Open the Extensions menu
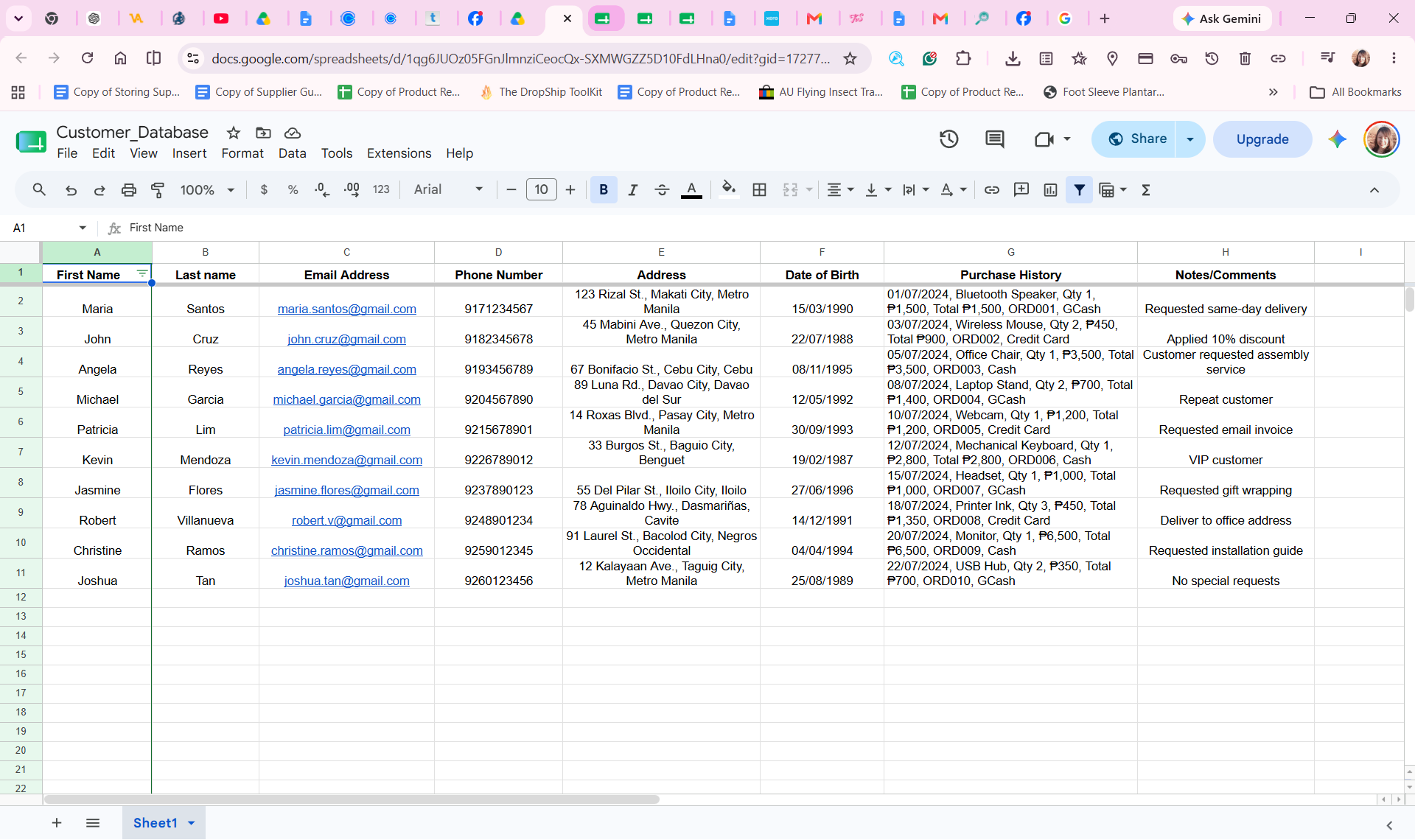 click(399, 153)
